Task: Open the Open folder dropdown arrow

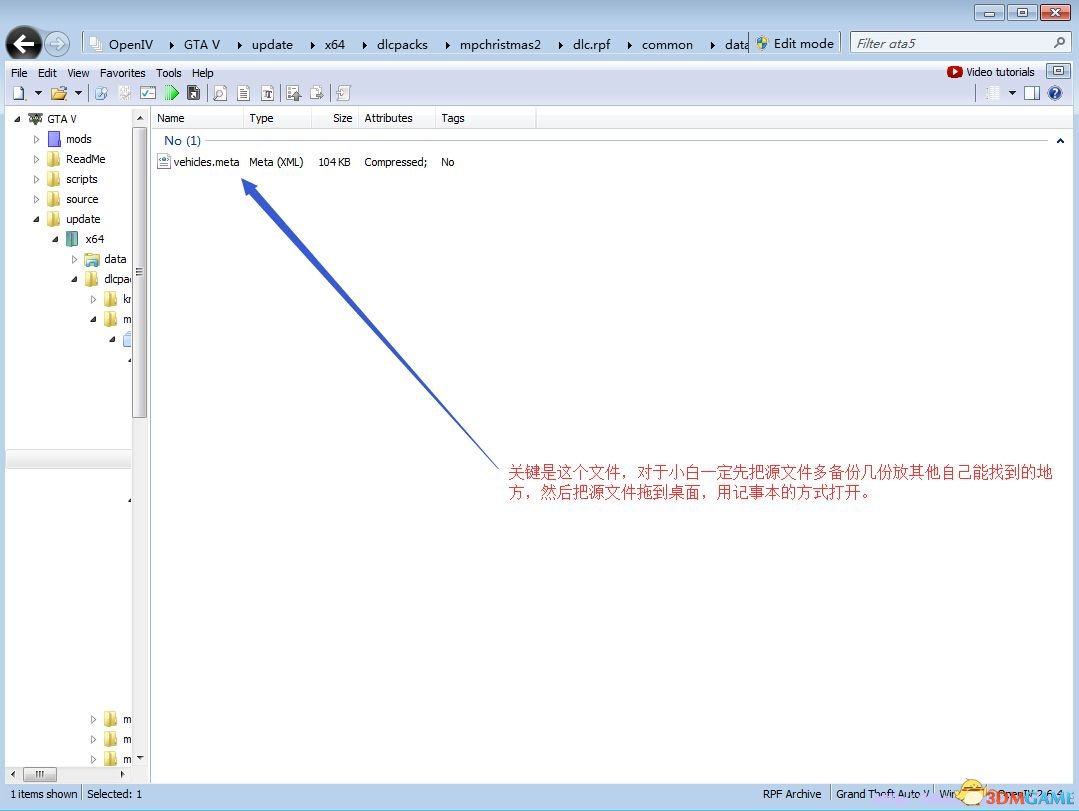Action: 78,93
